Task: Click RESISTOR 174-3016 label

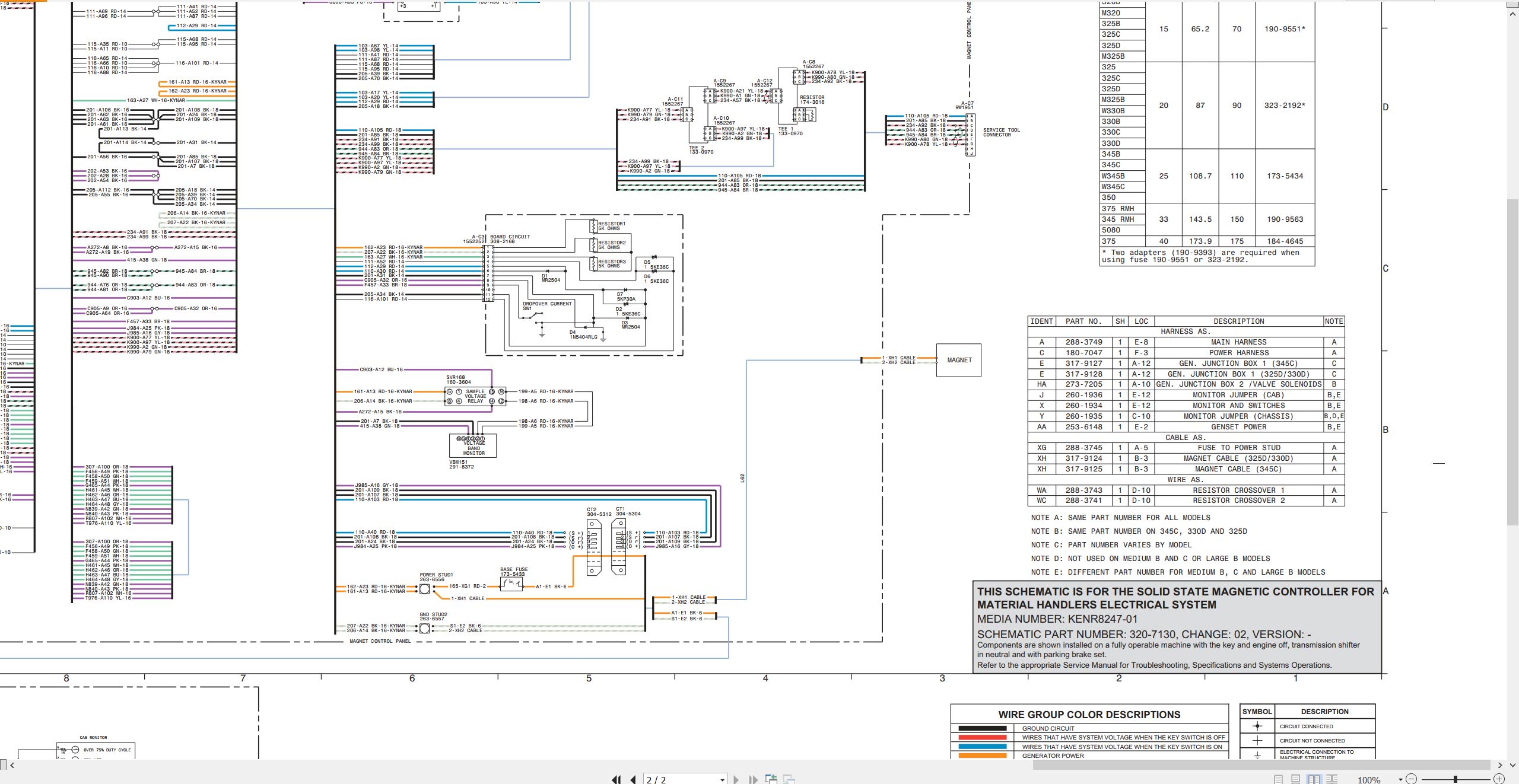Action: [x=812, y=100]
